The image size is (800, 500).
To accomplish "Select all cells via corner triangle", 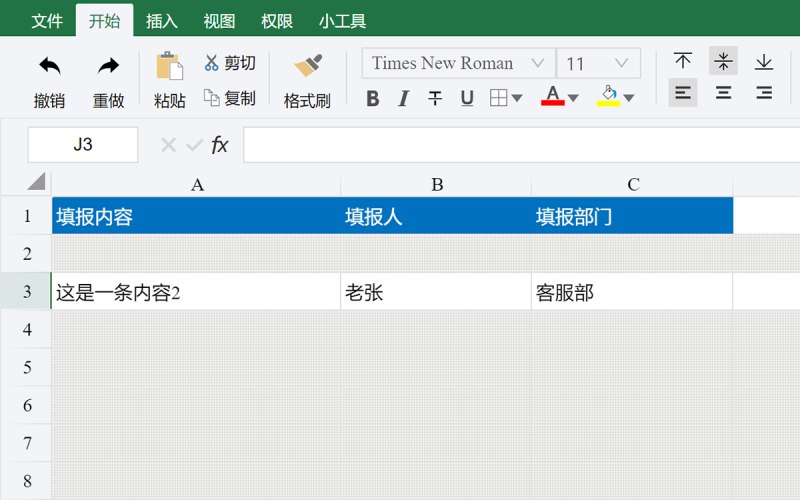I will pyautogui.click(x=37, y=181).
